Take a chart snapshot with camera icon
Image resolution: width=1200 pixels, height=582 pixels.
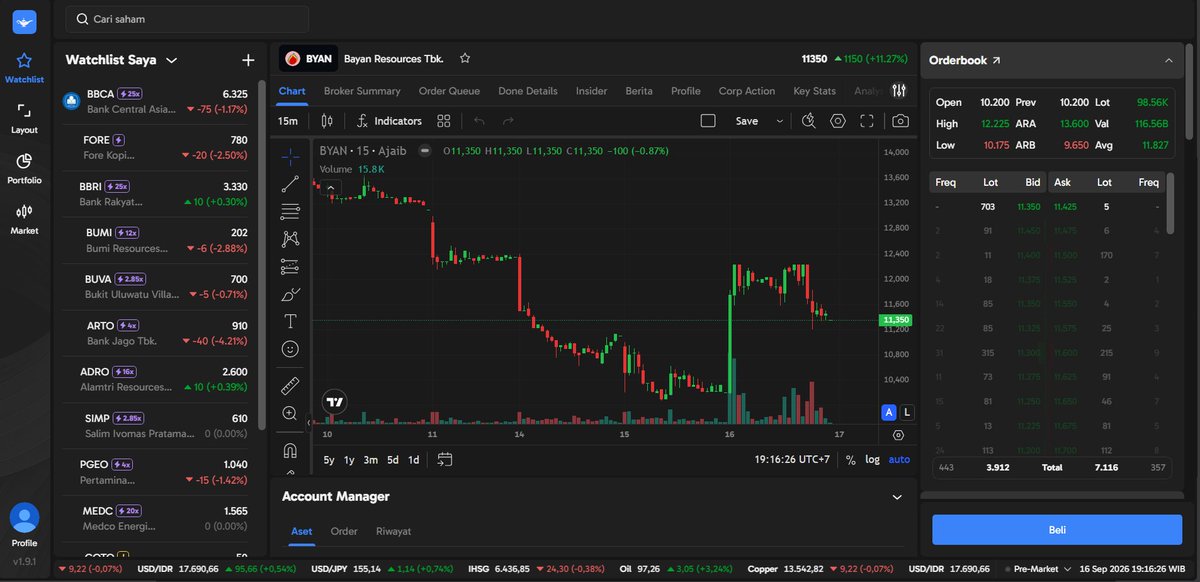coord(900,121)
